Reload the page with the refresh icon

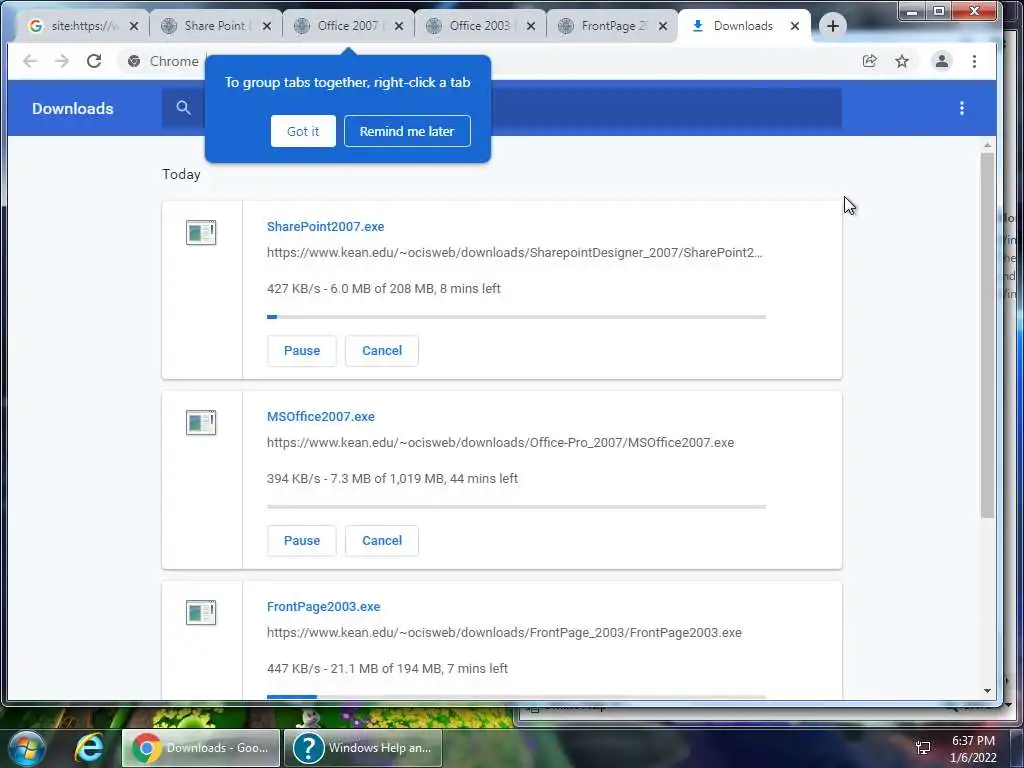94,61
